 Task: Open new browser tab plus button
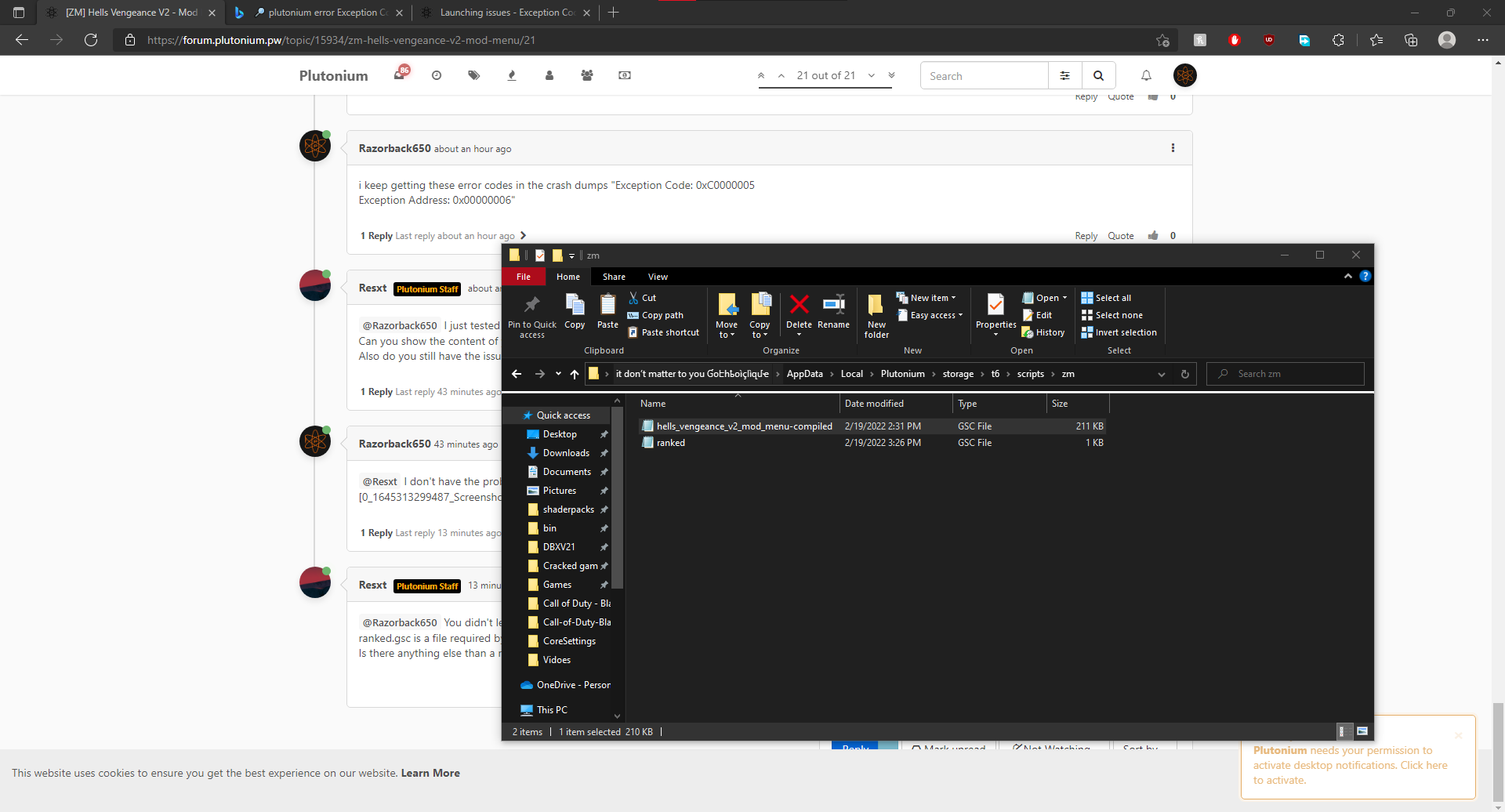pyautogui.click(x=614, y=13)
